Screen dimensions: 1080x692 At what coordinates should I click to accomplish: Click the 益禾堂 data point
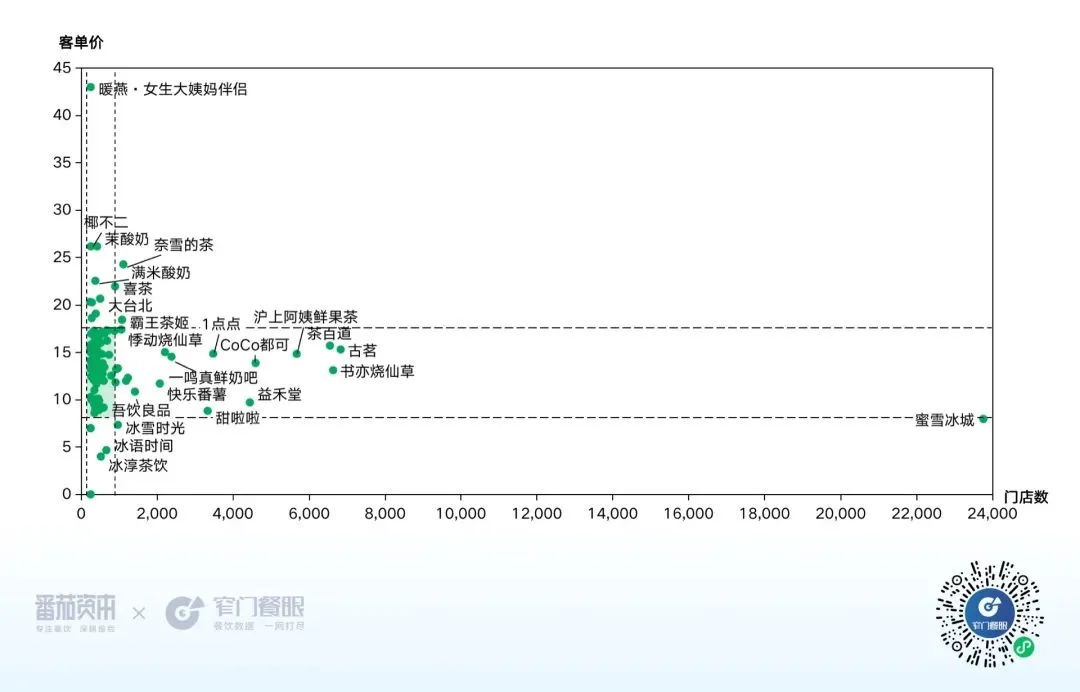point(250,403)
